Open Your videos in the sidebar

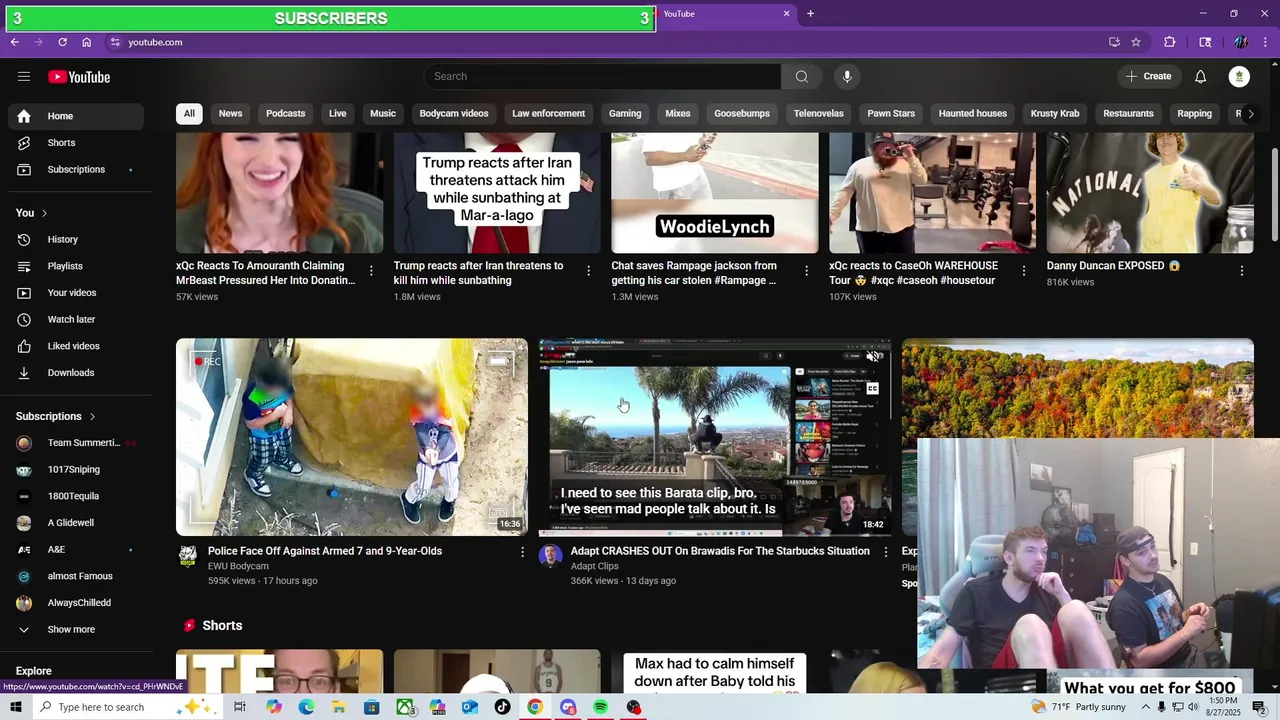pos(76,293)
